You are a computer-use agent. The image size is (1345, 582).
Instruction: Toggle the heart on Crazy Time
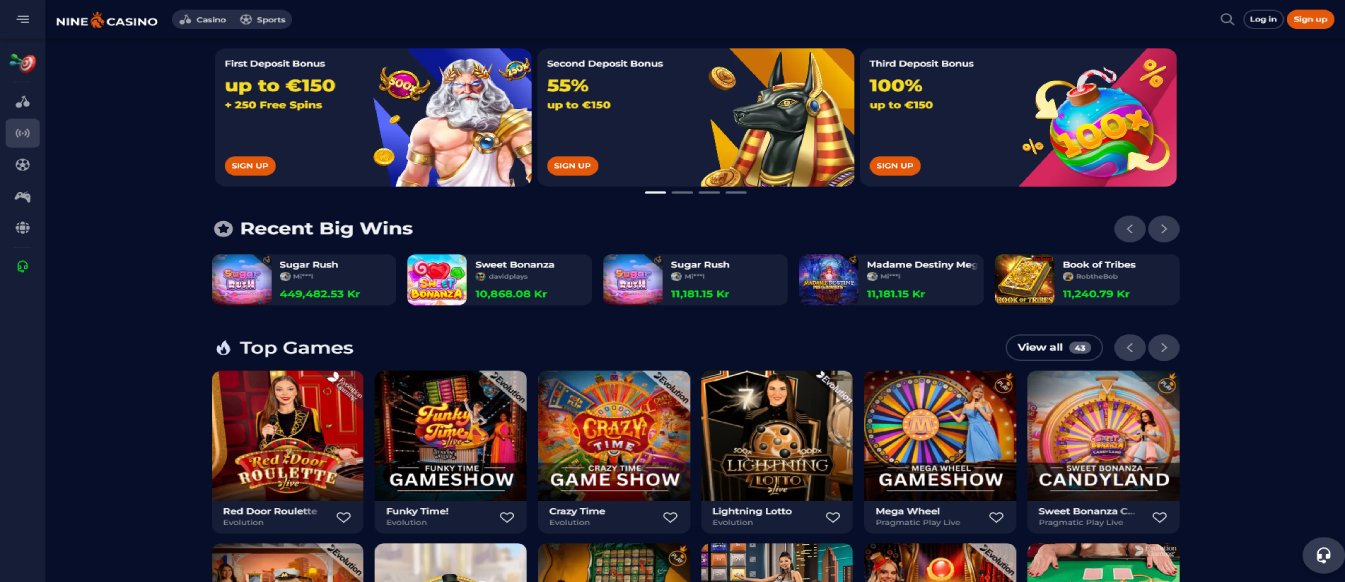pos(670,517)
